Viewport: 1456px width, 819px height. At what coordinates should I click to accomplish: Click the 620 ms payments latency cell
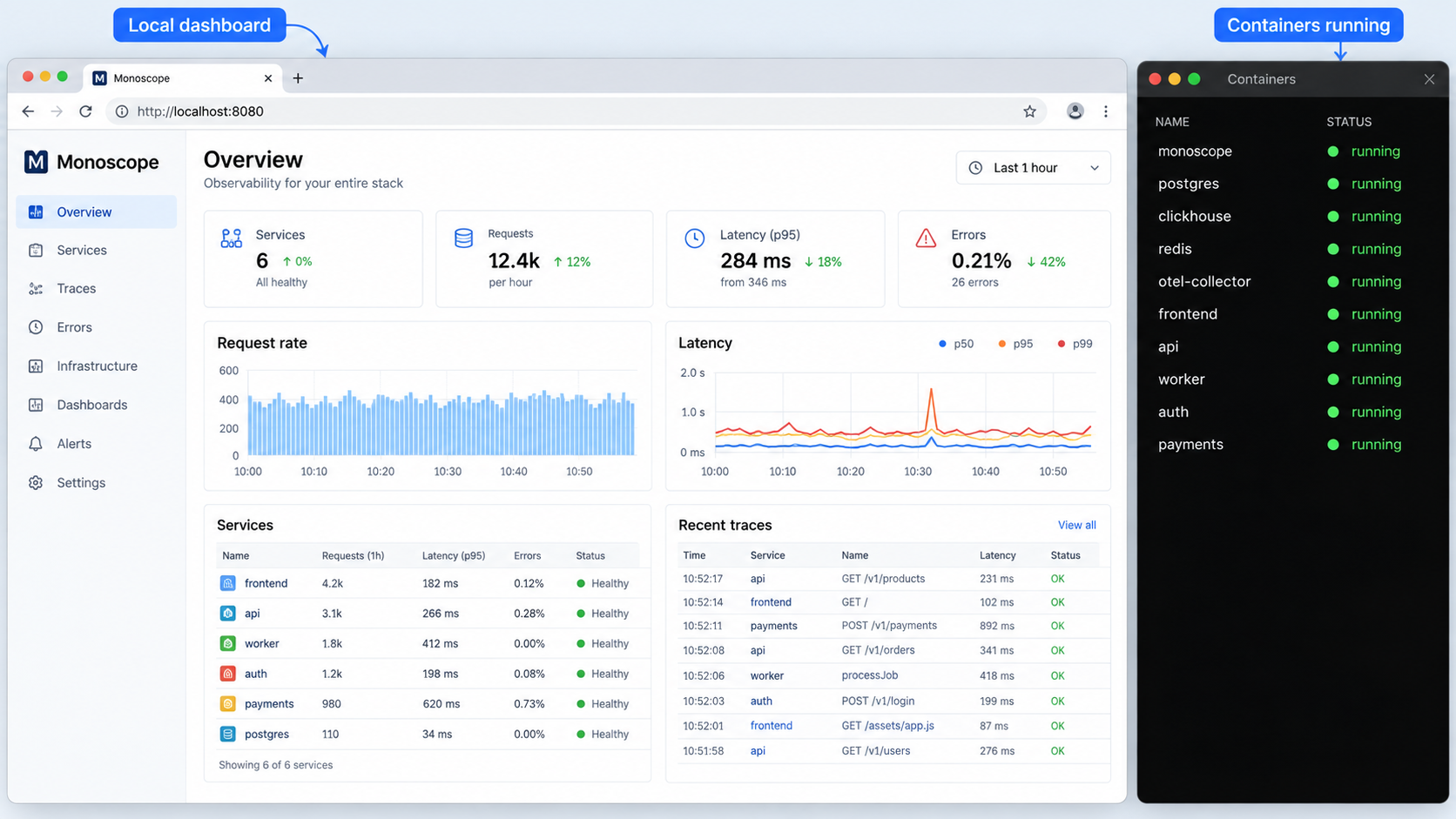click(441, 703)
